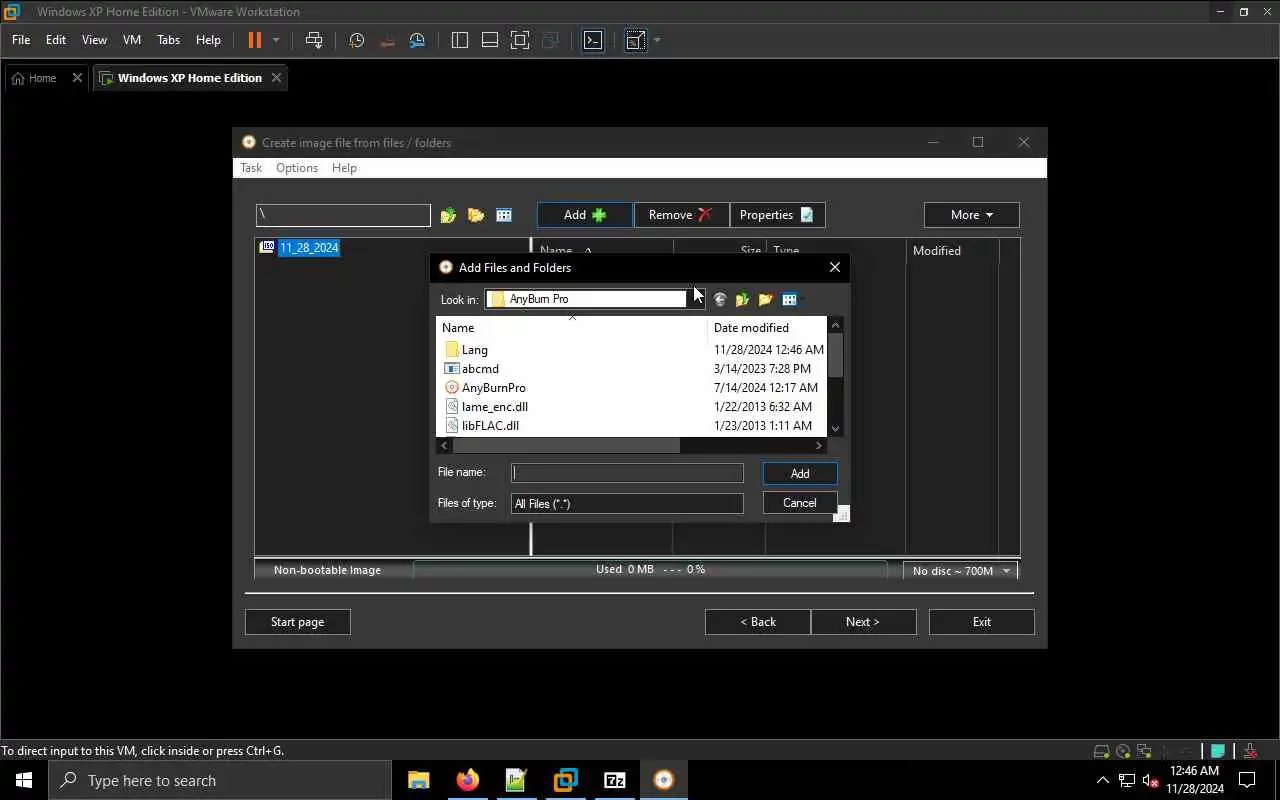This screenshot has height=800, width=1280.
Task: Open Firefox from the Windows taskbar
Action: click(468, 780)
